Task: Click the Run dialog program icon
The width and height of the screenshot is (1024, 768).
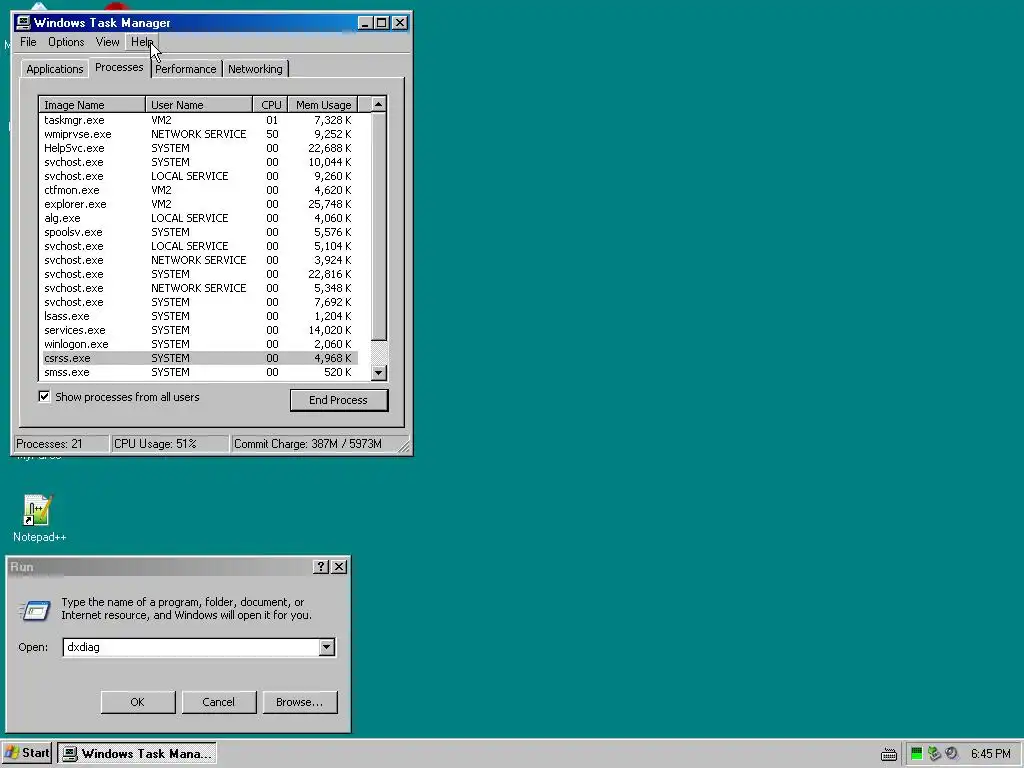Action: (35, 610)
